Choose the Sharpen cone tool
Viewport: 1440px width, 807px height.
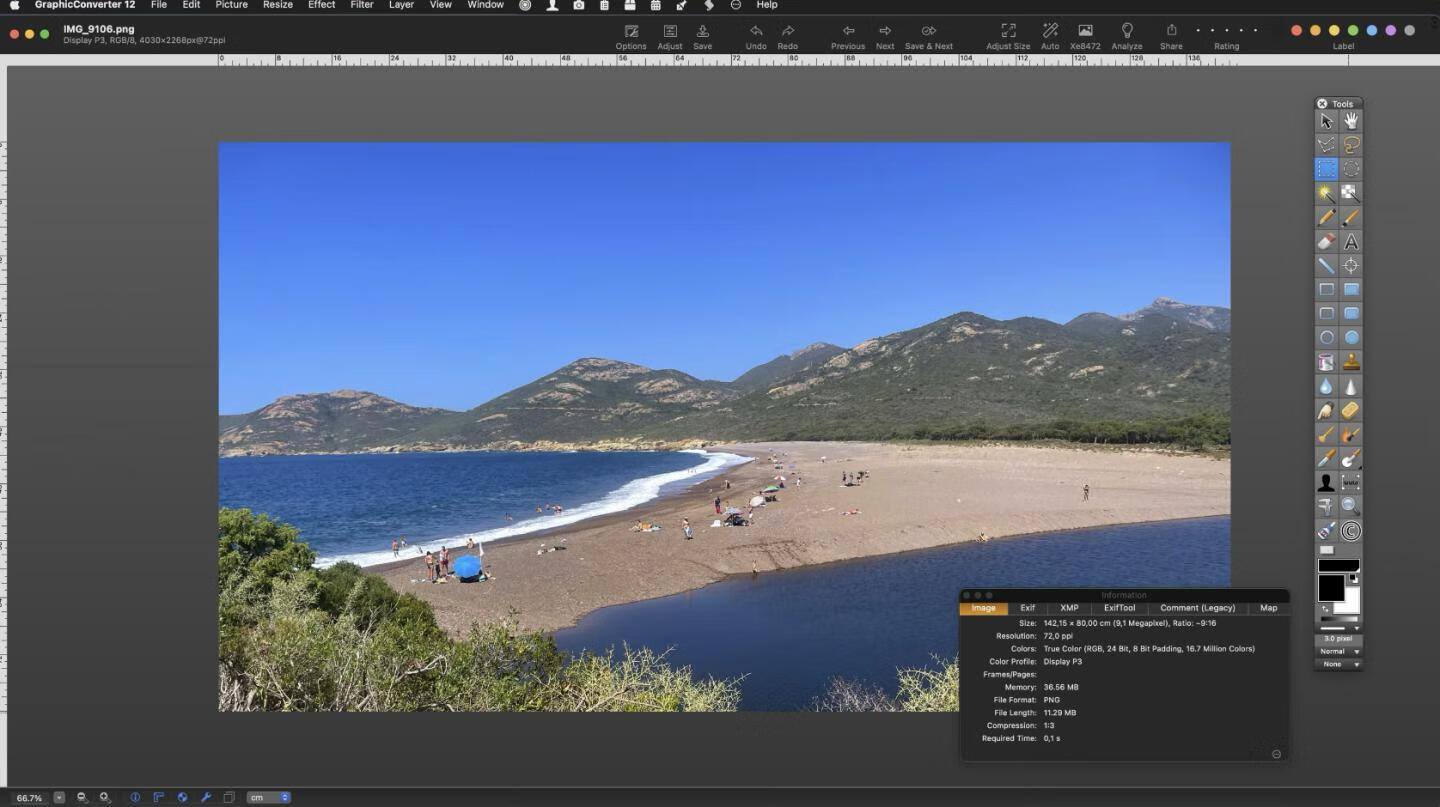click(x=1351, y=386)
